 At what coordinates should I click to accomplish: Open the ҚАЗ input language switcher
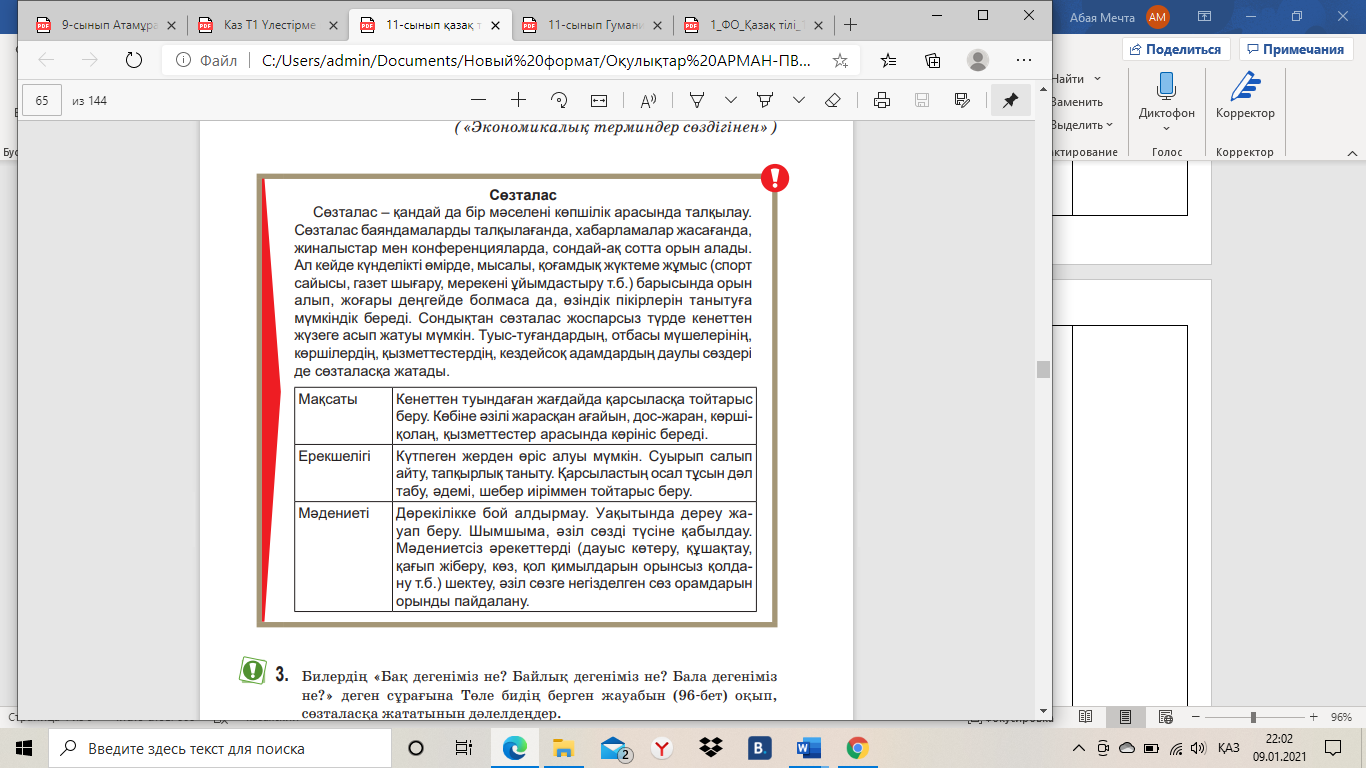point(1229,748)
